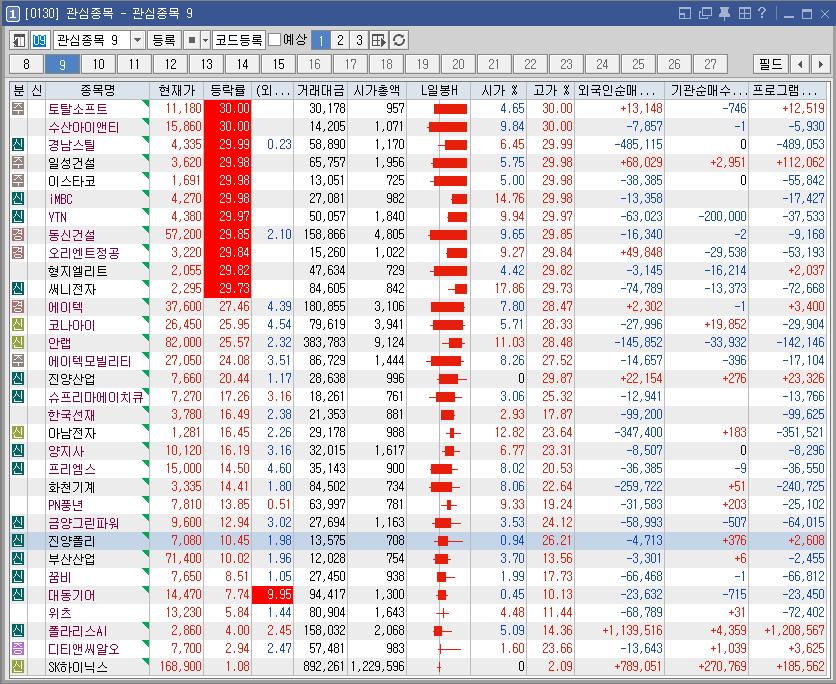836x684 pixels.
Task: Switch to group tab 8
Action: tap(26, 65)
